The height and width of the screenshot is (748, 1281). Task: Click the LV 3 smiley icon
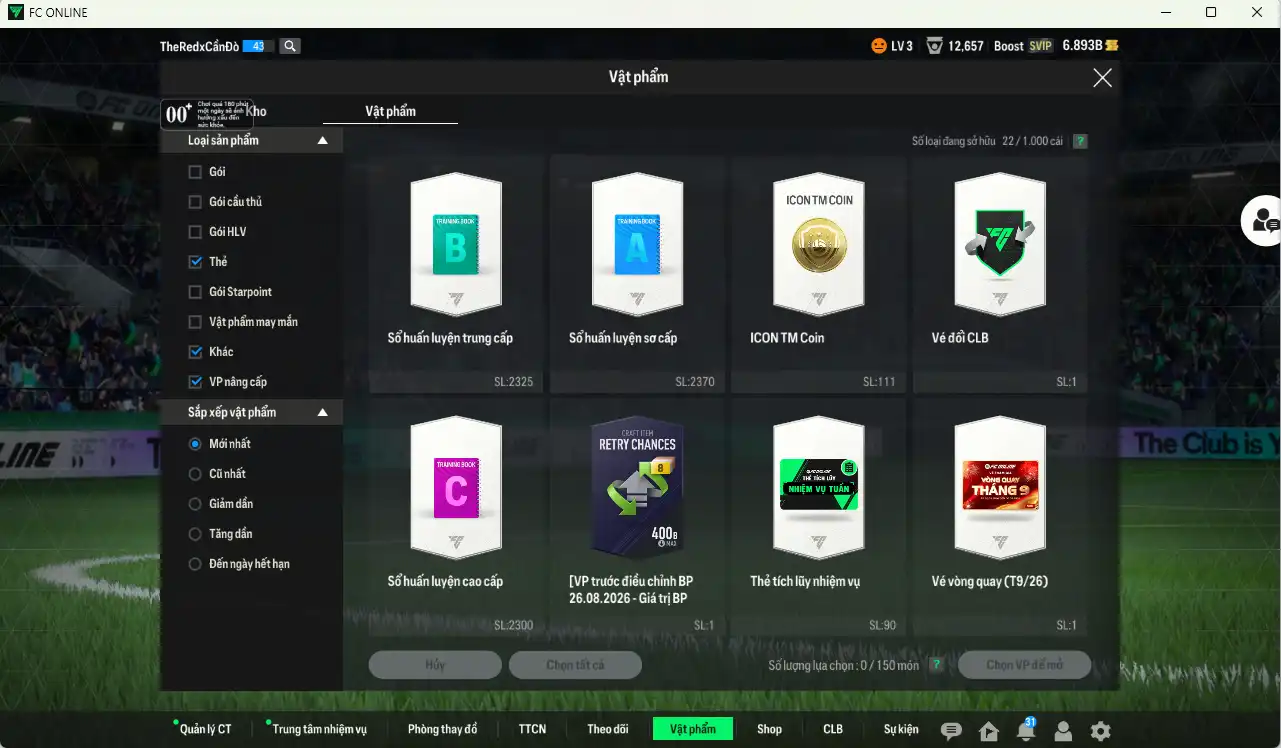(879, 46)
